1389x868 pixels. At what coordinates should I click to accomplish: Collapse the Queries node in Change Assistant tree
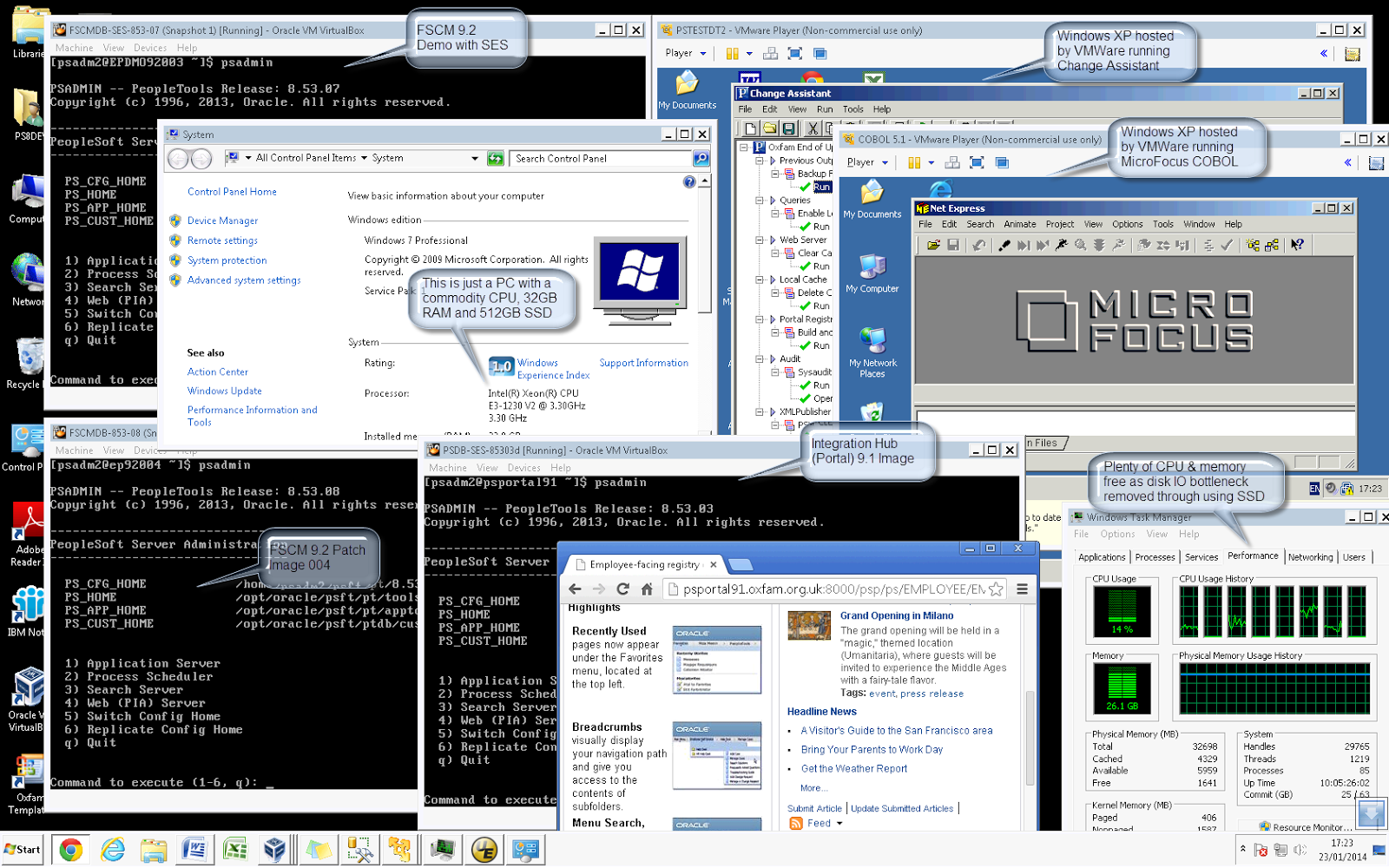(760, 201)
